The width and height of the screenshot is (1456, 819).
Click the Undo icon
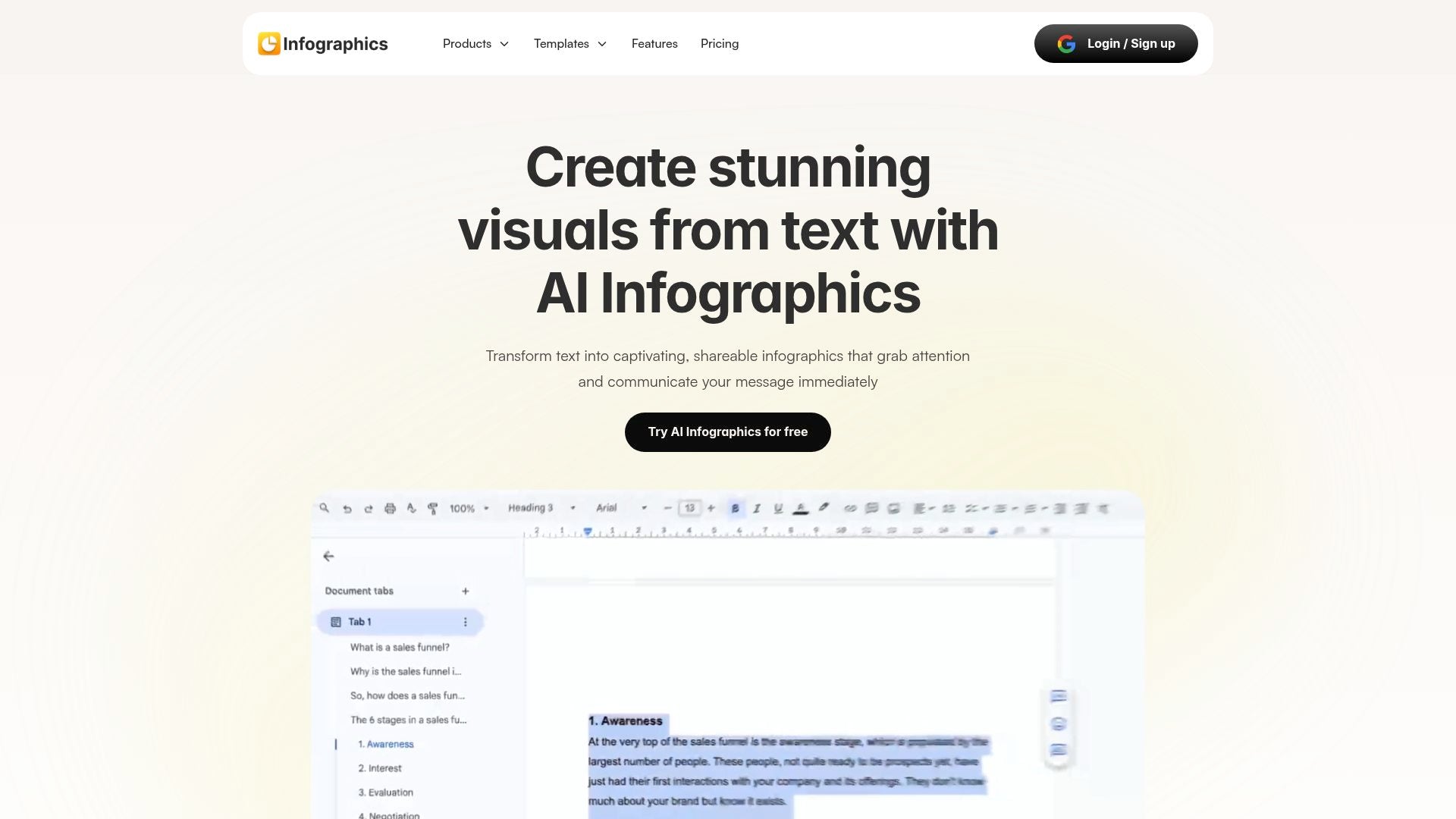click(x=347, y=508)
